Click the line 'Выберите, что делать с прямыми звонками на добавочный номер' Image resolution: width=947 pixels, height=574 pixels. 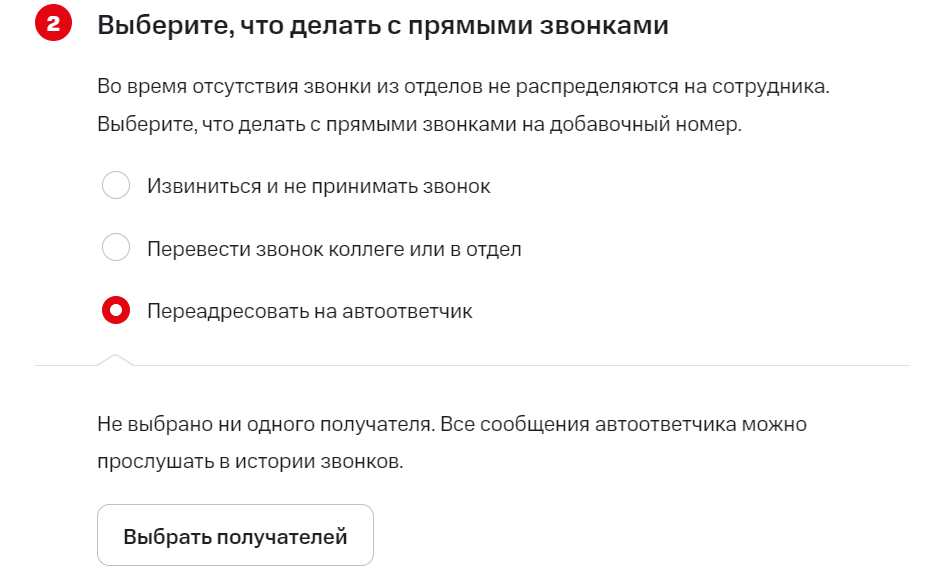[x=420, y=125]
